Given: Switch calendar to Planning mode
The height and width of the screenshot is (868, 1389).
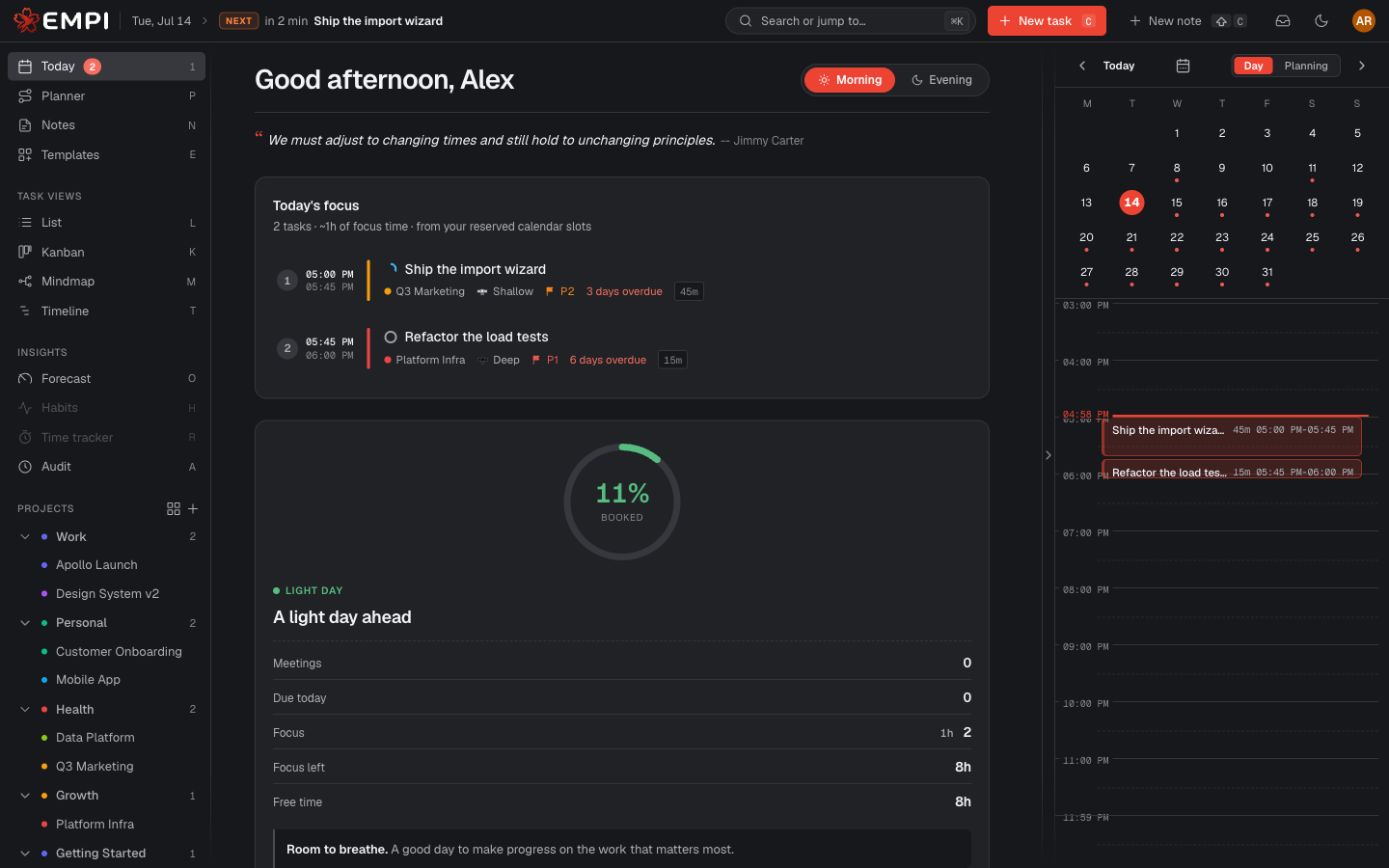Looking at the screenshot, I should pyautogui.click(x=1305, y=66).
